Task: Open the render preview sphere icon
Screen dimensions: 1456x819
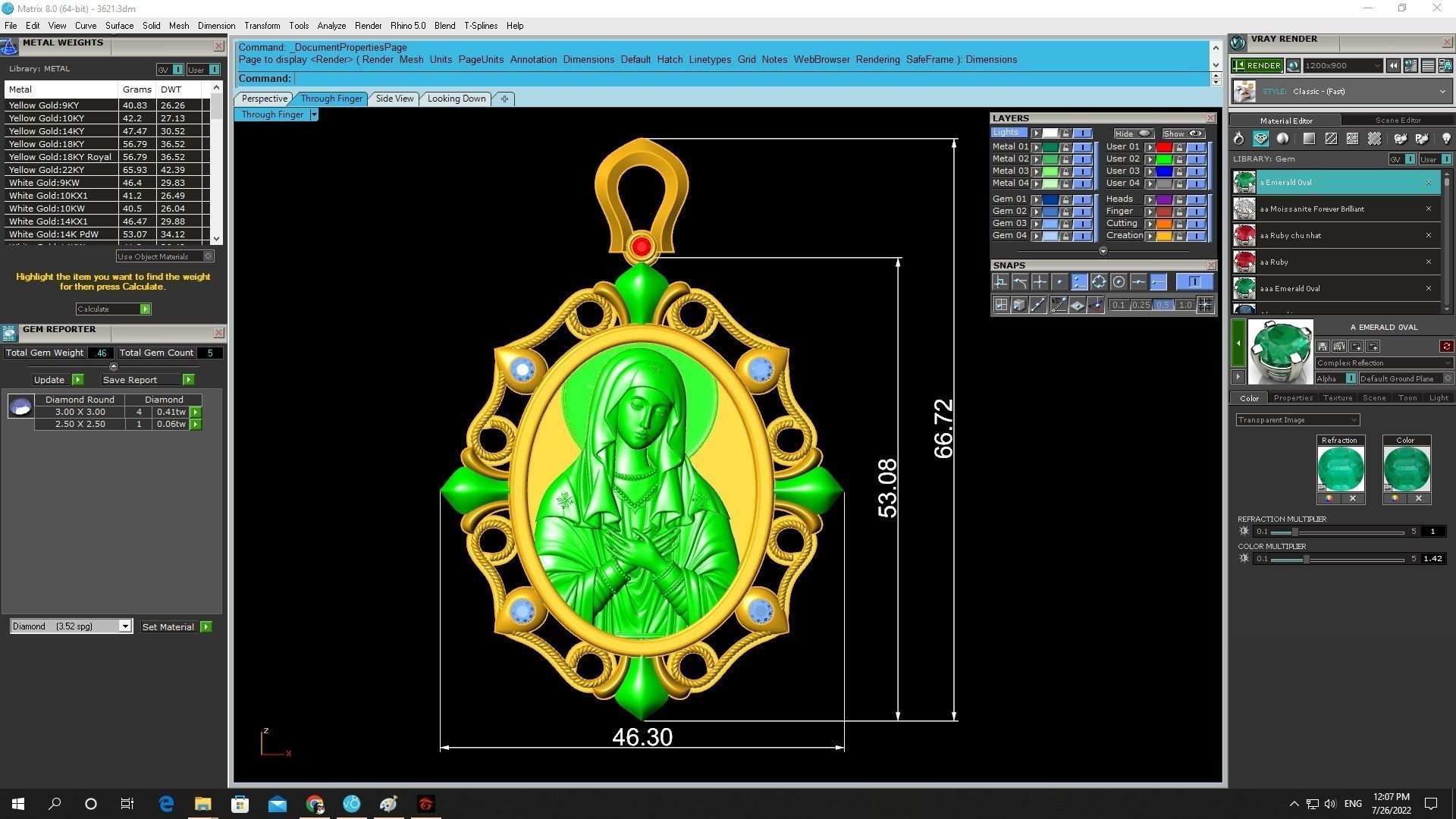Action: click(x=1293, y=66)
